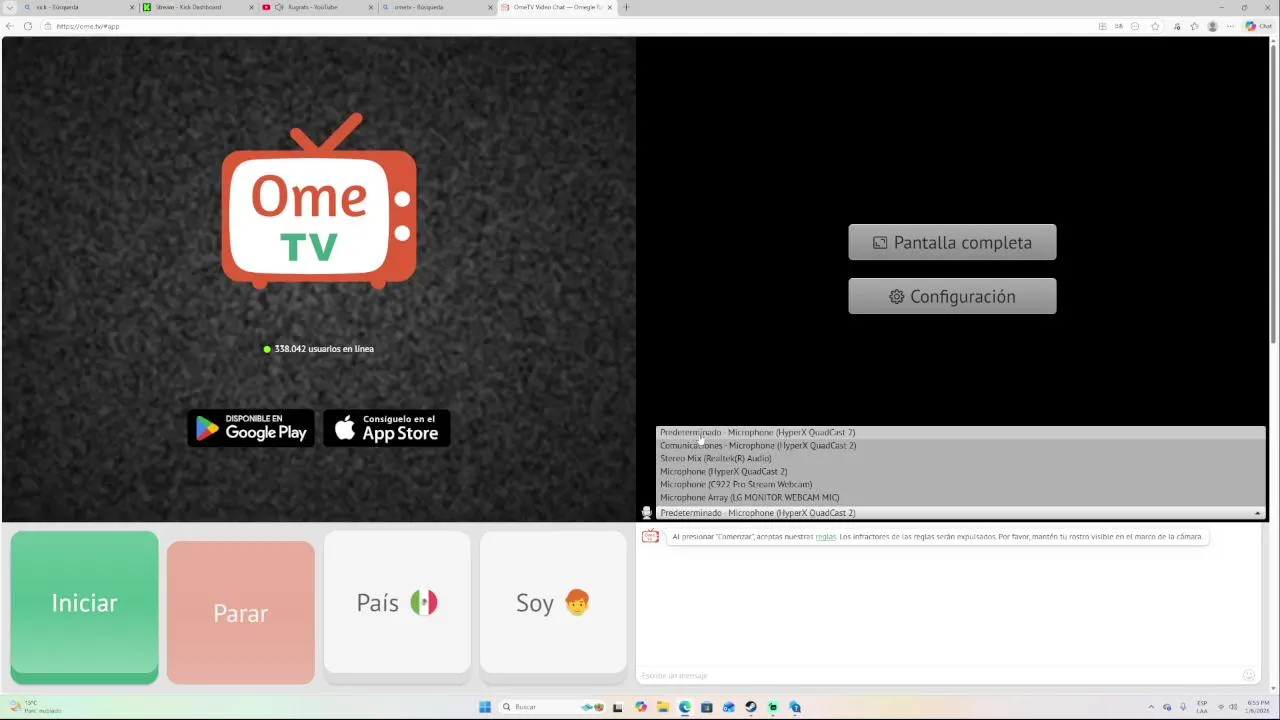Image resolution: width=1280 pixels, height=720 pixels.
Task: Open the browser profile avatar
Action: [1213, 26]
